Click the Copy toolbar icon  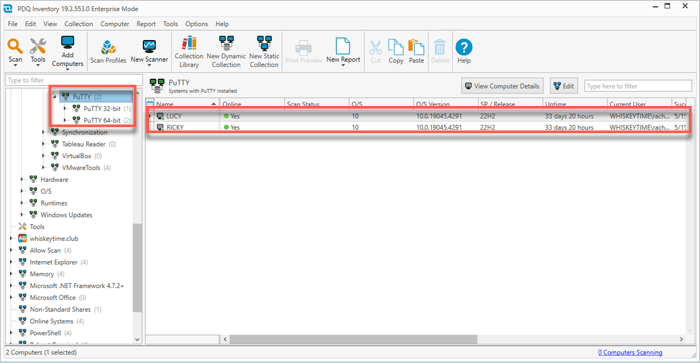click(396, 47)
